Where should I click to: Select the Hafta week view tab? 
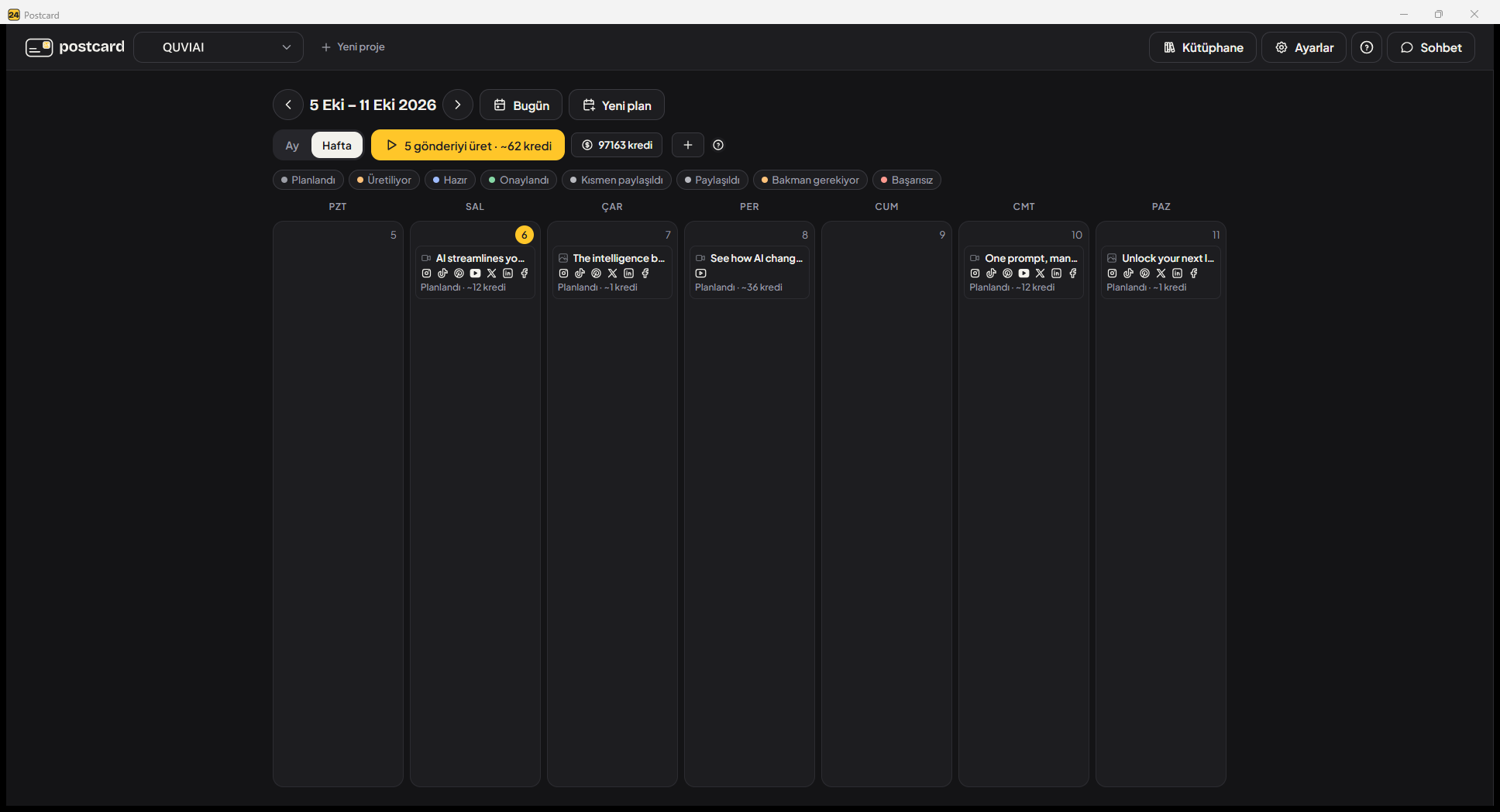pos(337,146)
